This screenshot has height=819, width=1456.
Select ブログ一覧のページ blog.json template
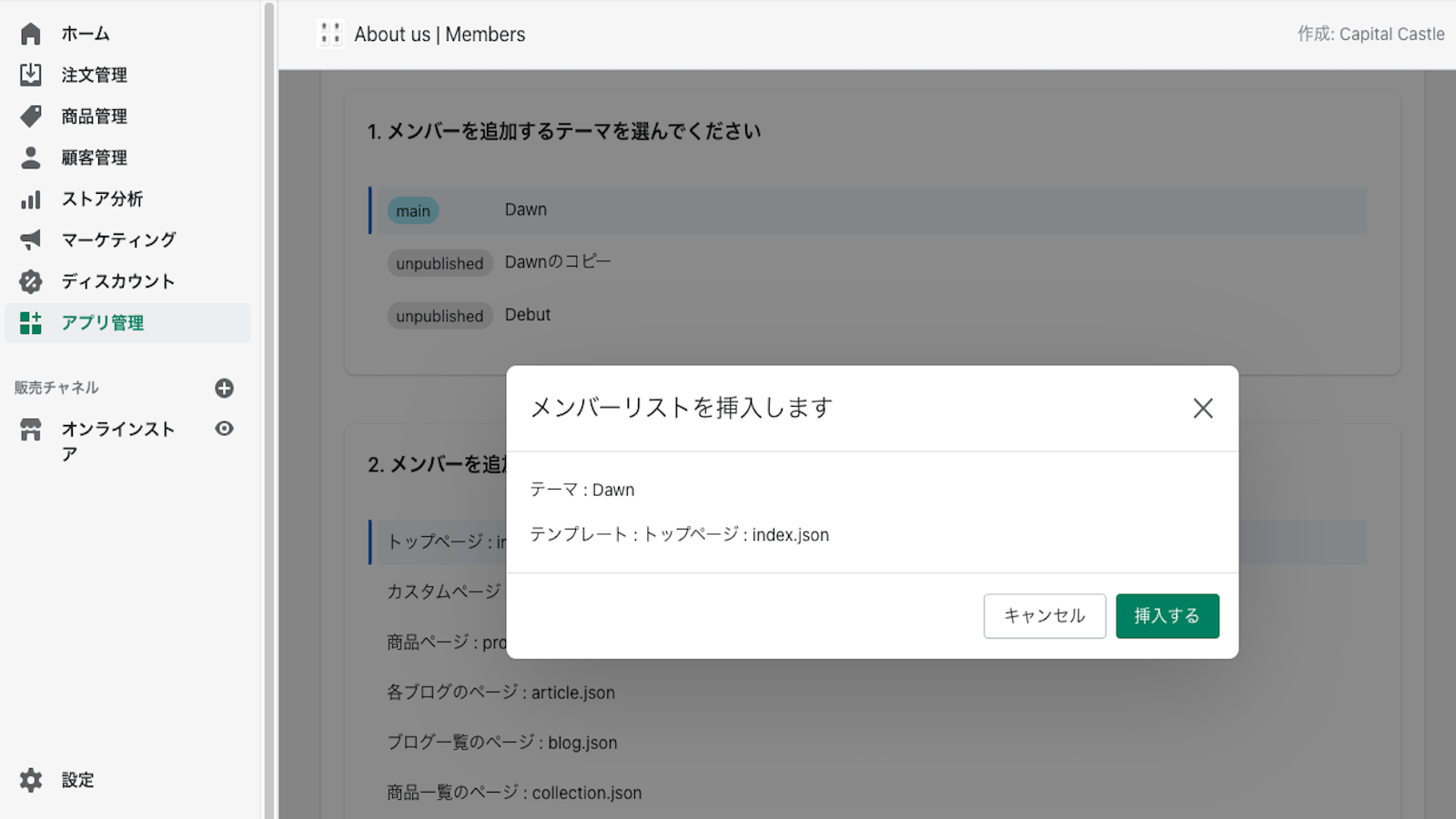click(x=502, y=743)
